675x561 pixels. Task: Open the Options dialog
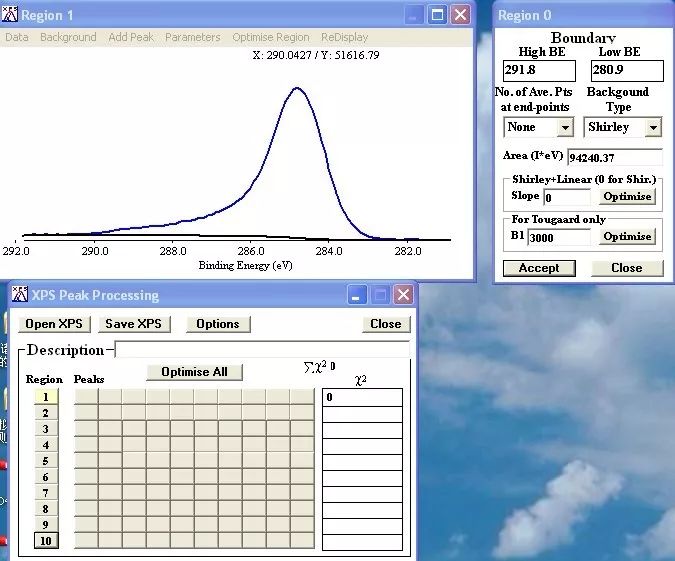[218, 324]
